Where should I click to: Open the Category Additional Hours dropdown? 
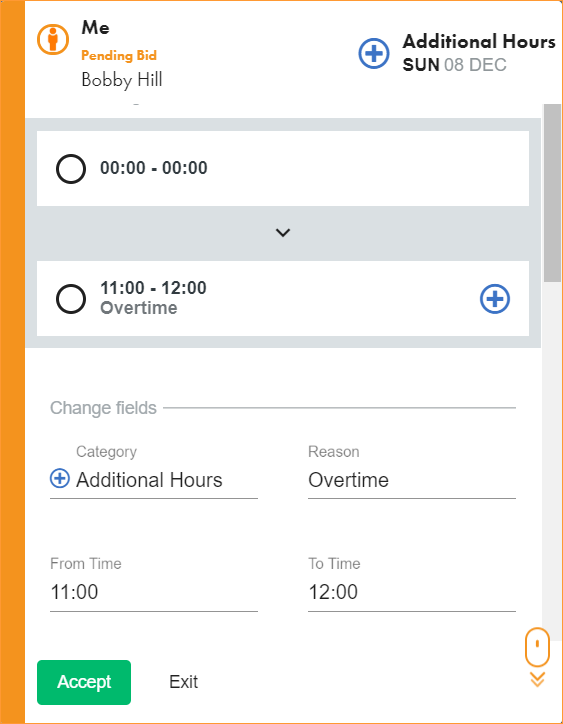pyautogui.click(x=154, y=480)
